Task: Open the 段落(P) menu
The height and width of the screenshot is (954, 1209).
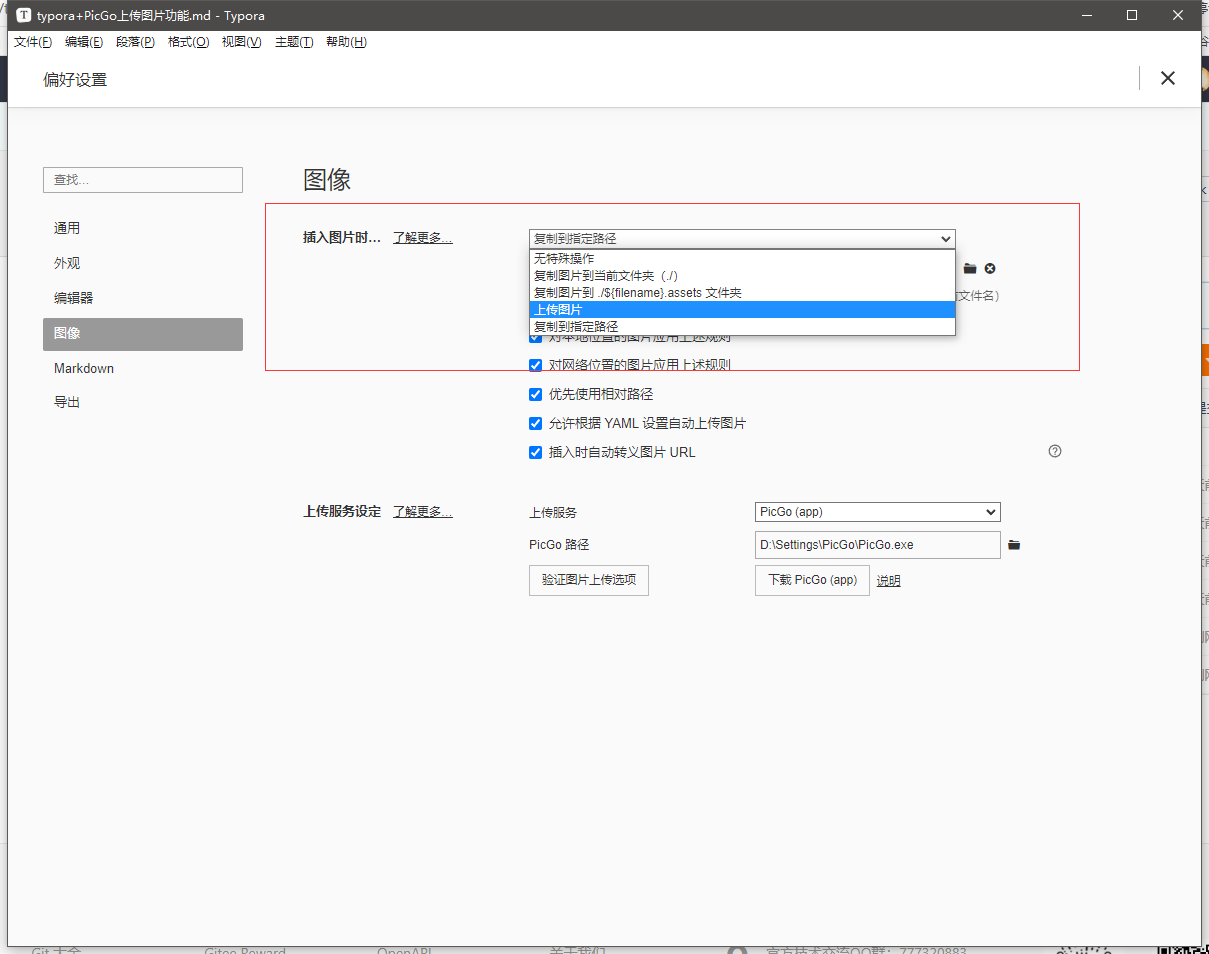Action: click(135, 42)
